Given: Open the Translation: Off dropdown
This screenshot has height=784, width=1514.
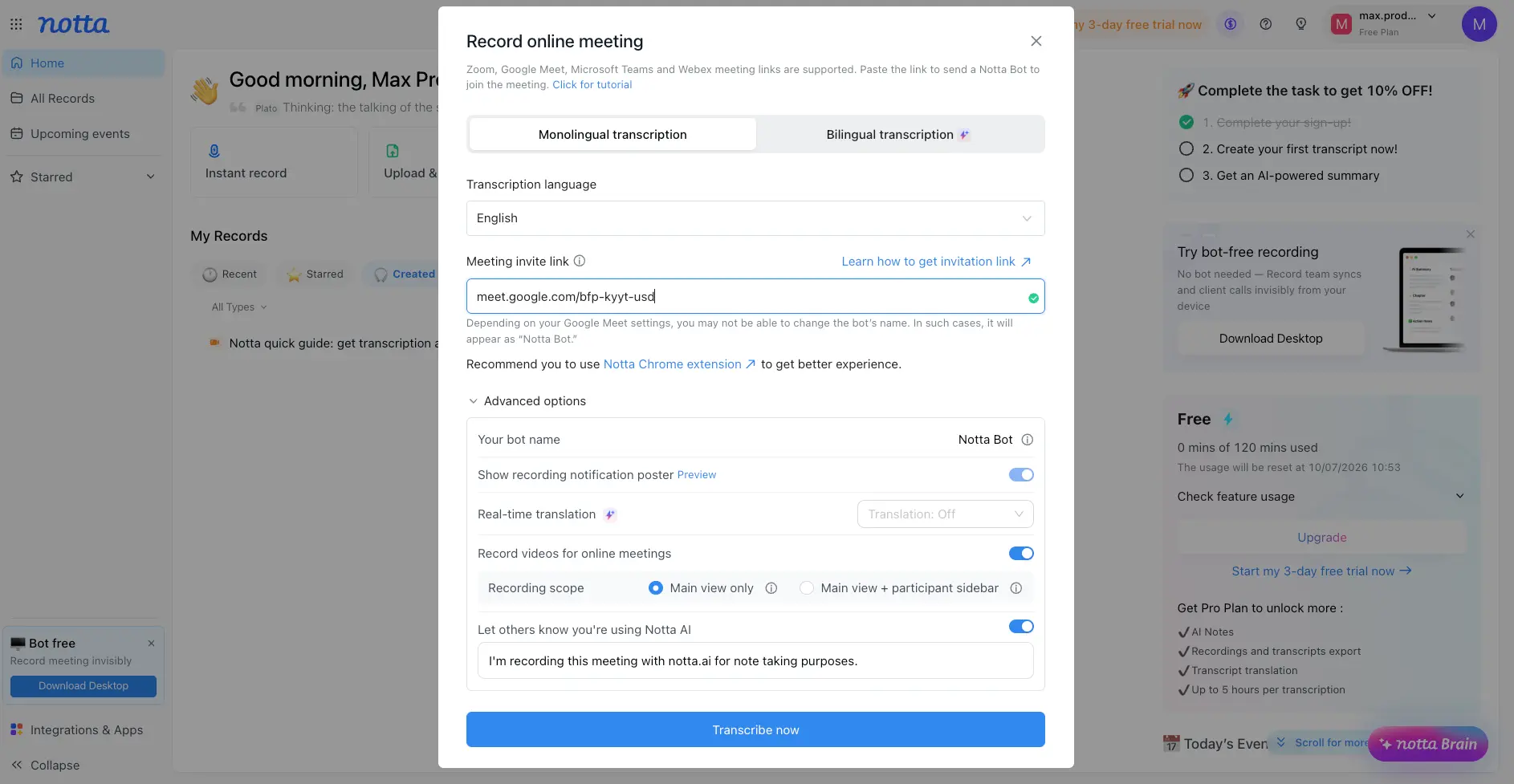Looking at the screenshot, I should [x=946, y=514].
